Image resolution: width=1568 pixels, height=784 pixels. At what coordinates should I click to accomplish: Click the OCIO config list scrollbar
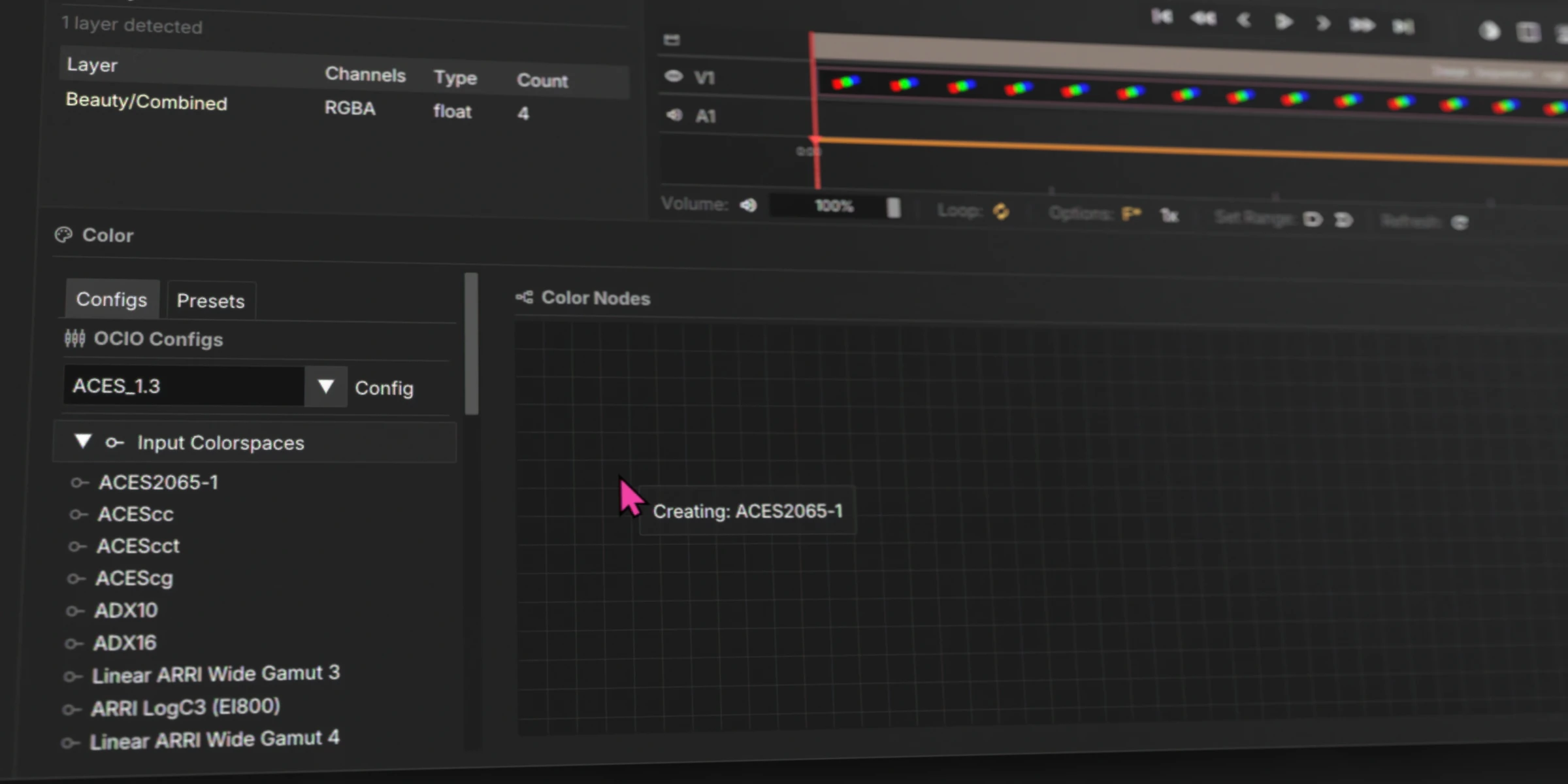(471, 344)
